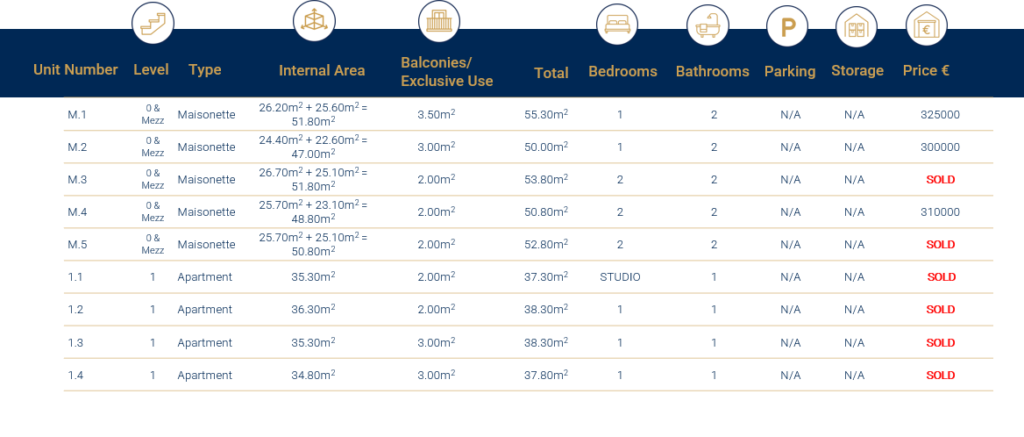The width and height of the screenshot is (1024, 437).
Task: Click SOLD label in M.3 row
Action: pos(940,180)
